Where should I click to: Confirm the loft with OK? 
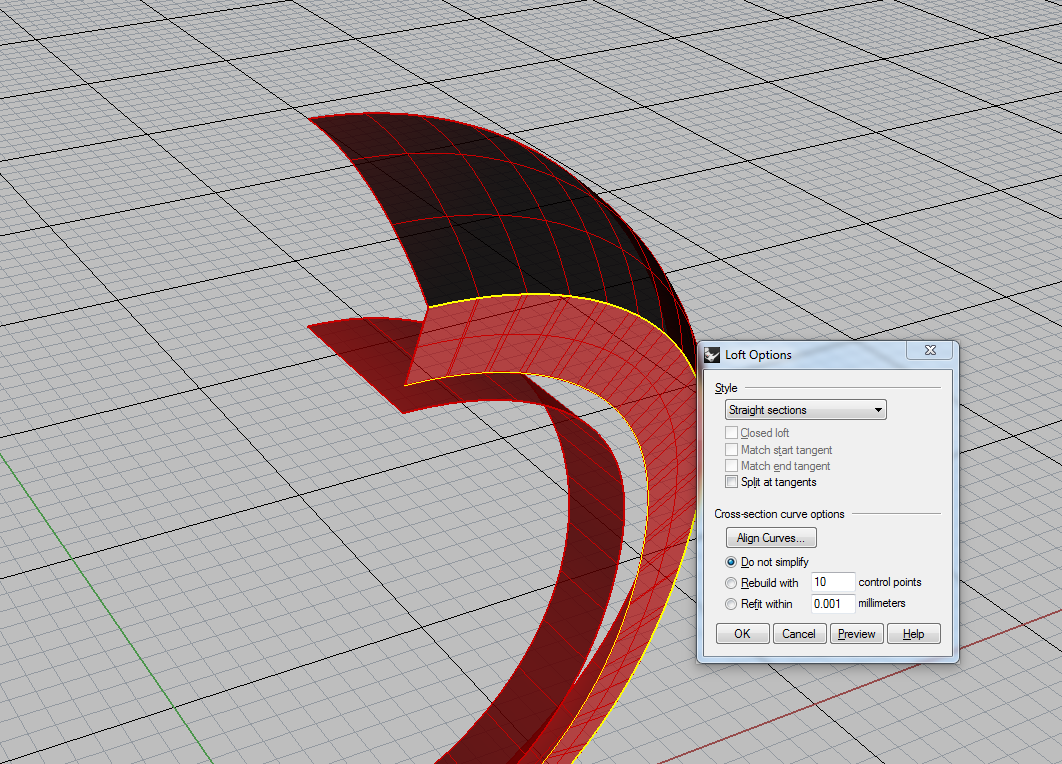(742, 634)
